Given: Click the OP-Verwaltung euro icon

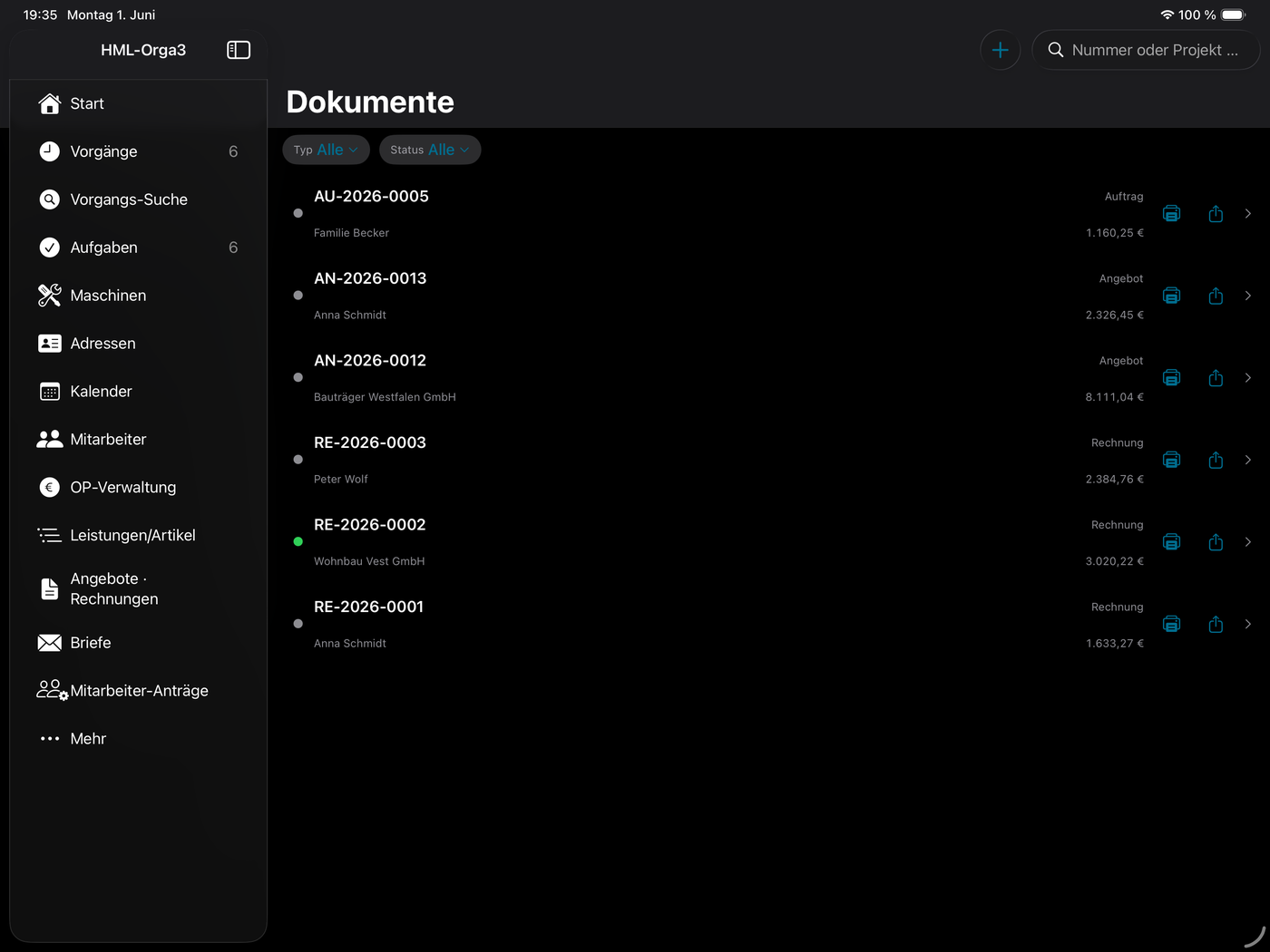Looking at the screenshot, I should 50,488.
